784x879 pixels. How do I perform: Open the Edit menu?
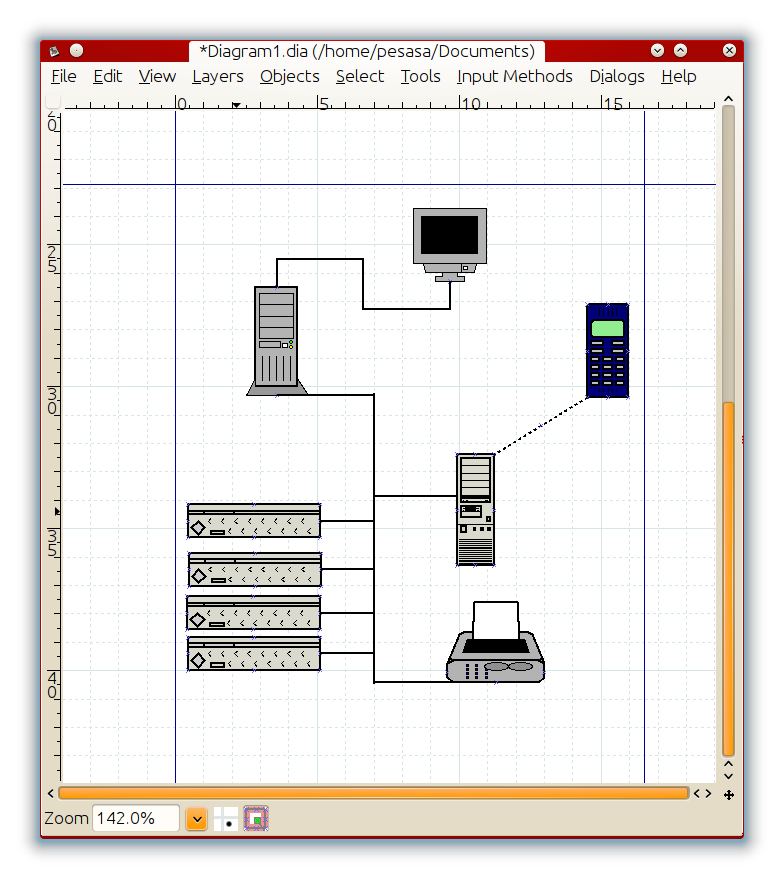click(108, 76)
